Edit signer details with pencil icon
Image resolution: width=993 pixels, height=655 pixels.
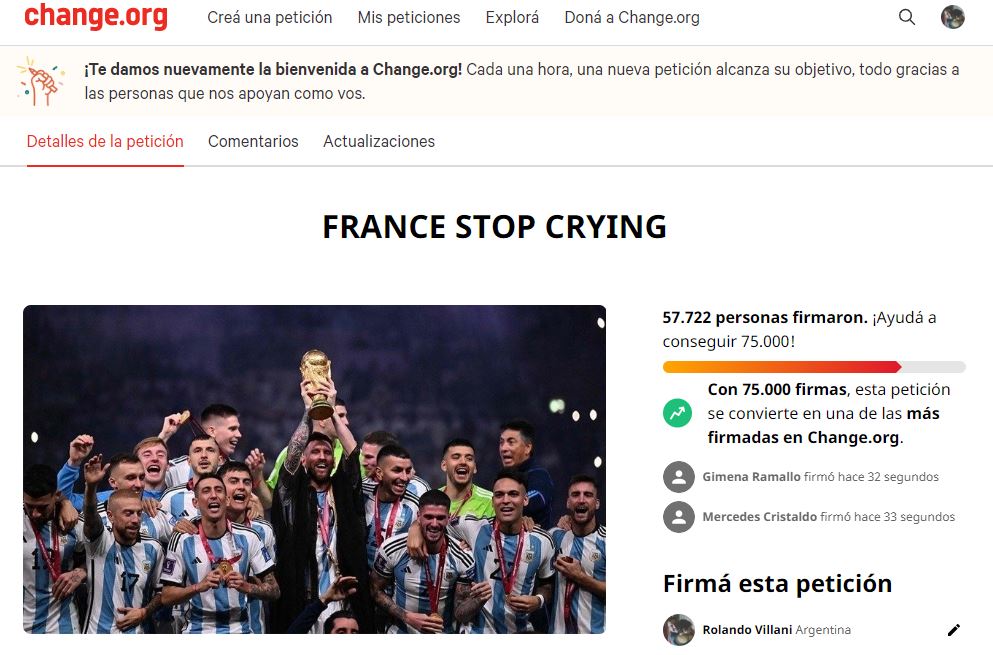point(954,630)
